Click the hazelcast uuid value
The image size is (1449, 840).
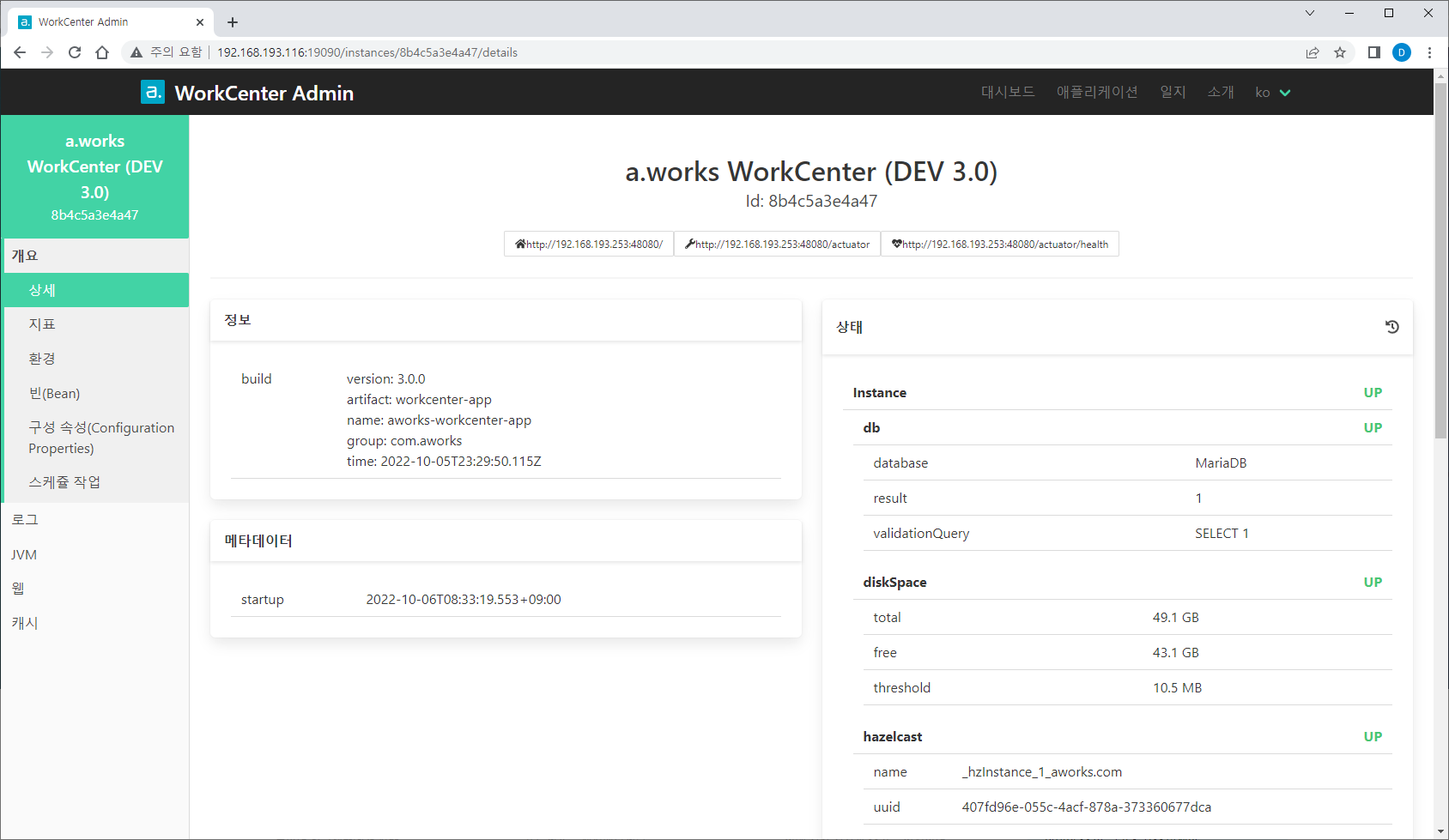(x=1086, y=807)
